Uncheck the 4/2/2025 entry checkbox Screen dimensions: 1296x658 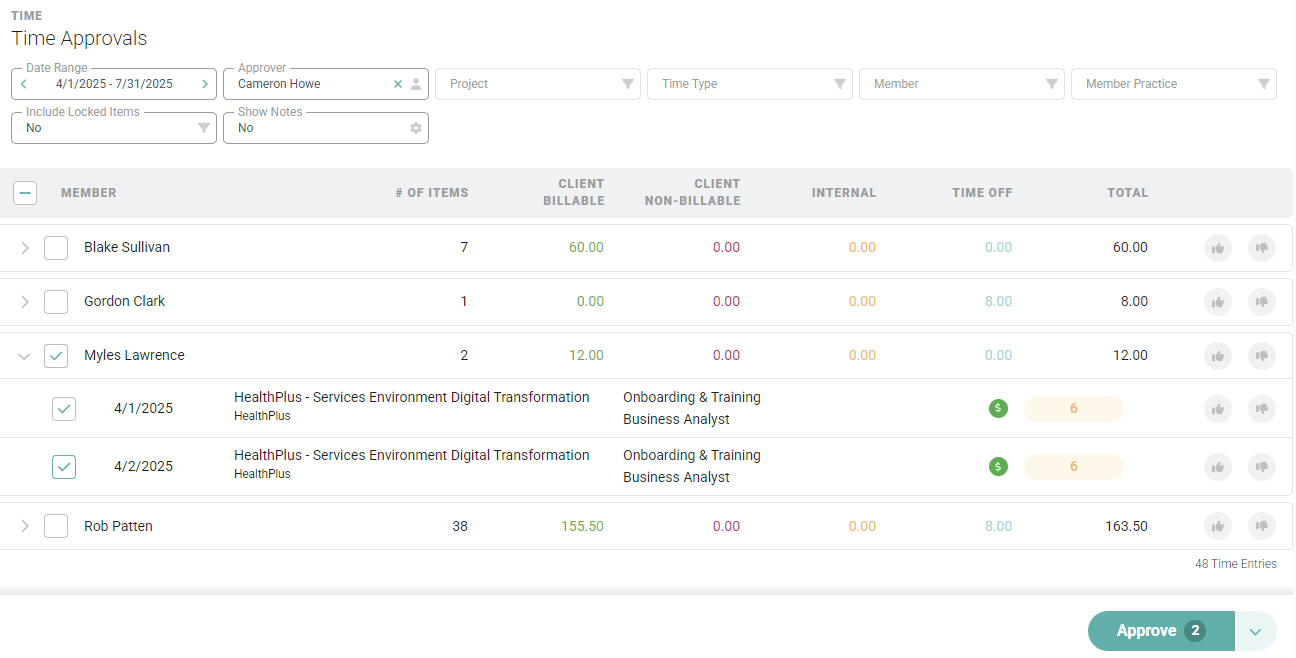tap(64, 466)
